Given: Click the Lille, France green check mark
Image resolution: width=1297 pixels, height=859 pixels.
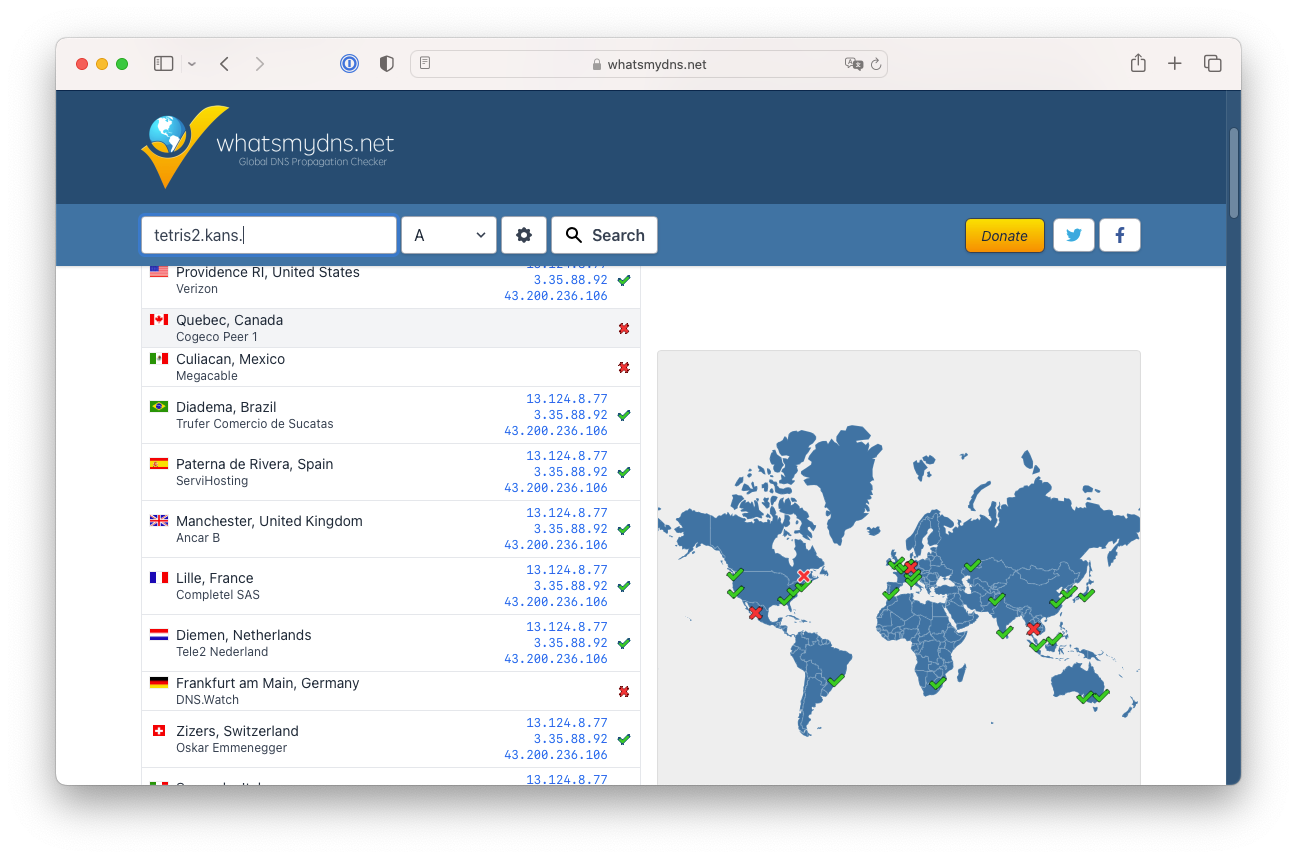Looking at the screenshot, I should (x=624, y=586).
